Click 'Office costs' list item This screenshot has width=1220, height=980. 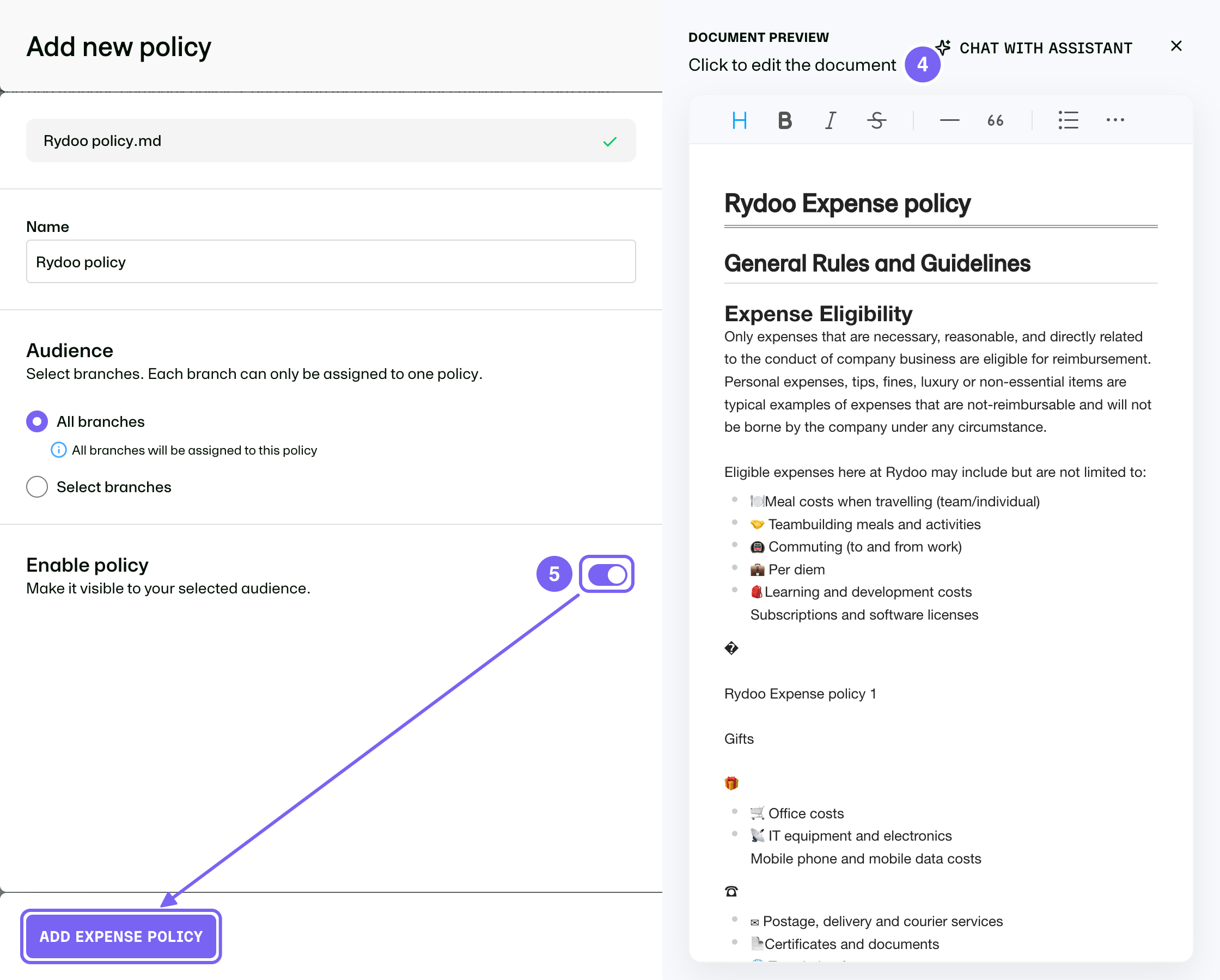(797, 813)
